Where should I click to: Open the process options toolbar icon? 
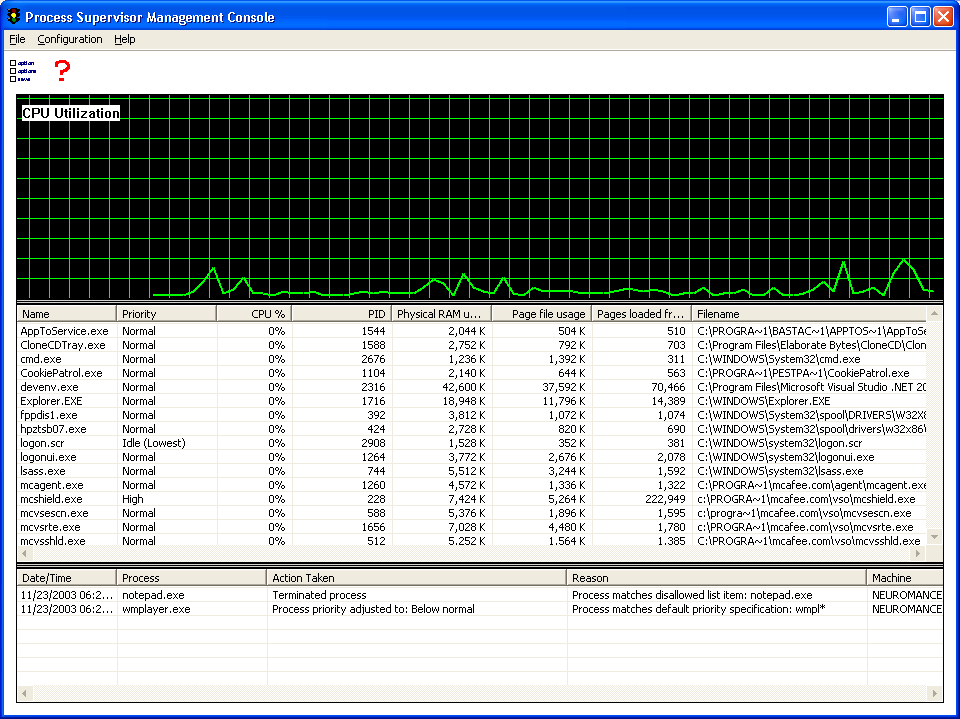21,72
